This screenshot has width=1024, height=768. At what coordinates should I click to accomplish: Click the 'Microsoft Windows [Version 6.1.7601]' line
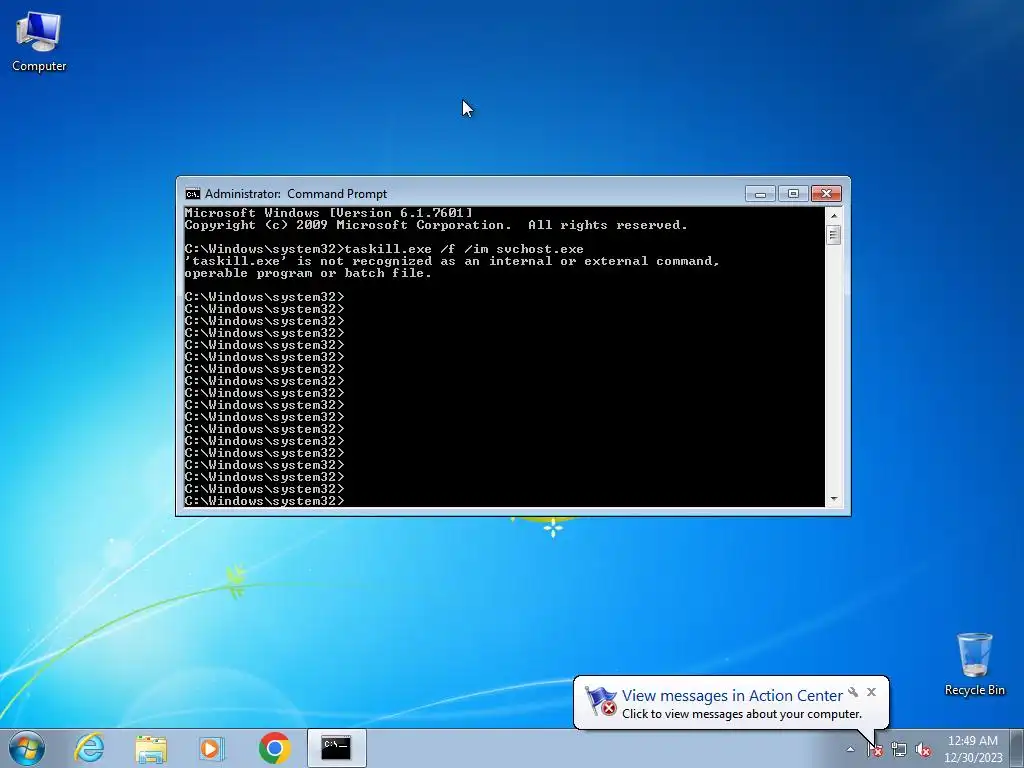coord(328,213)
